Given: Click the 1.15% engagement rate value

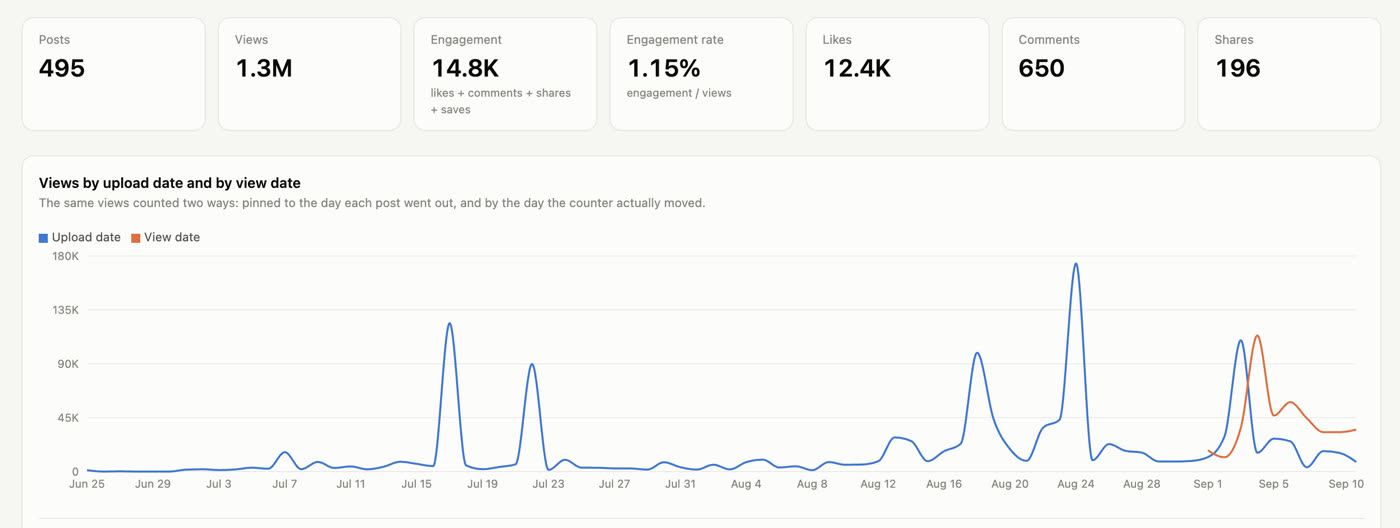Looking at the screenshot, I should (664, 69).
